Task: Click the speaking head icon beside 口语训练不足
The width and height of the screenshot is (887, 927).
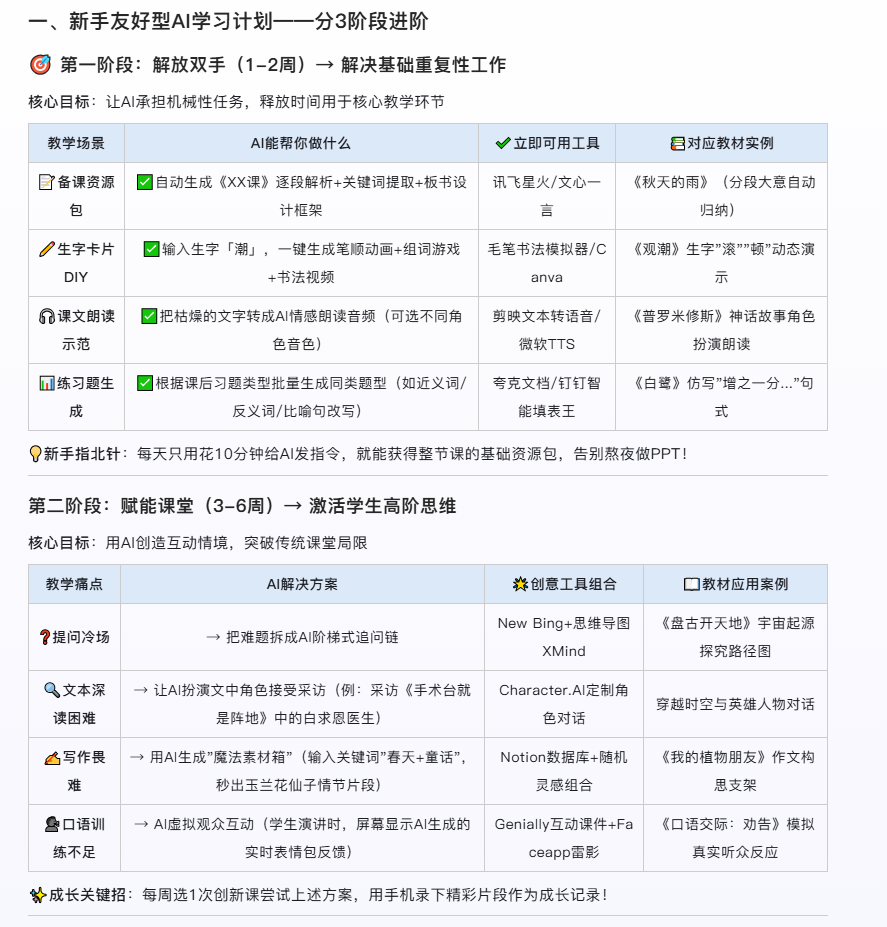Action: tap(51, 825)
